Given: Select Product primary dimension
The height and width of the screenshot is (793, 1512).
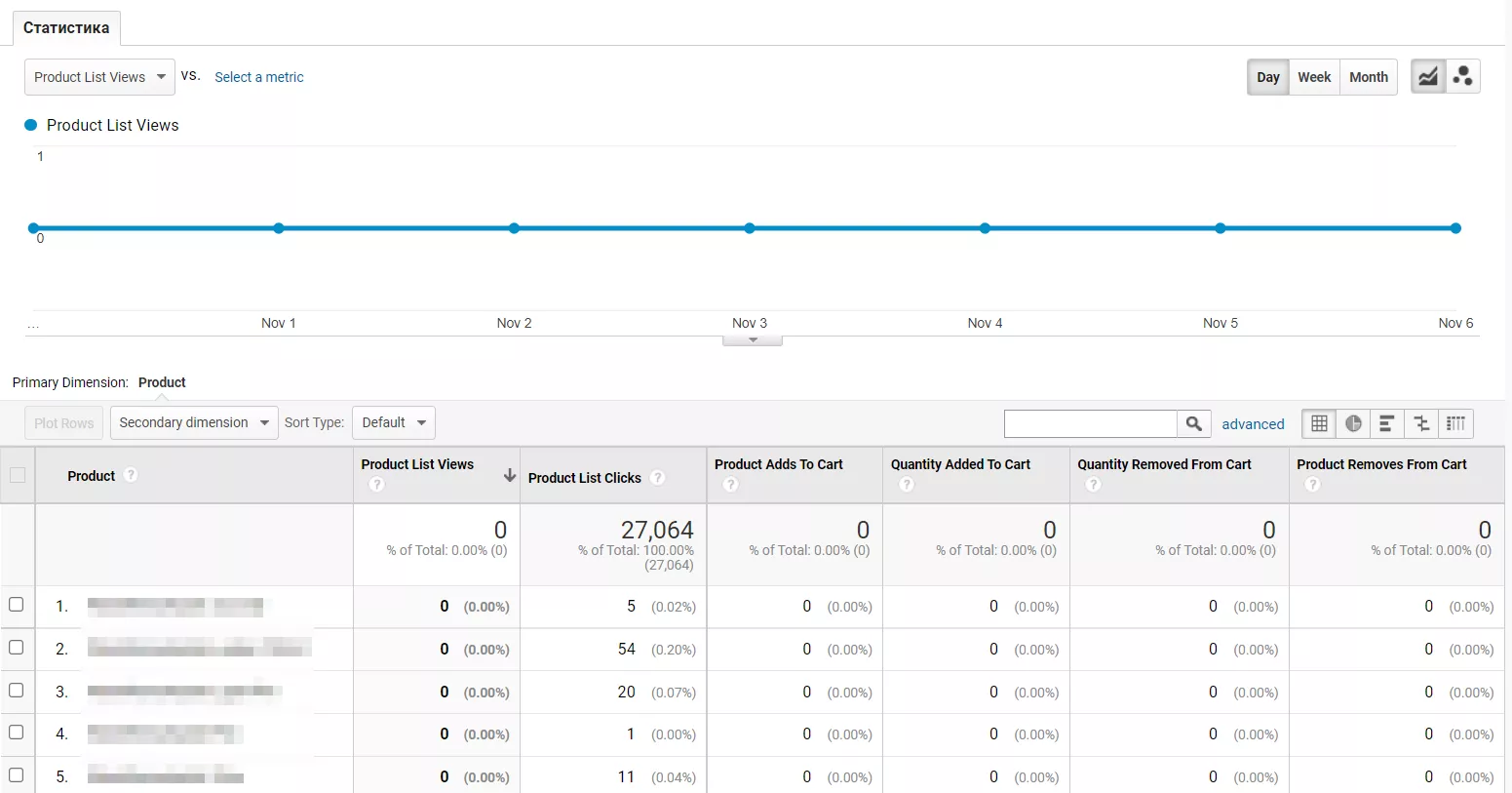Looking at the screenshot, I should (162, 382).
